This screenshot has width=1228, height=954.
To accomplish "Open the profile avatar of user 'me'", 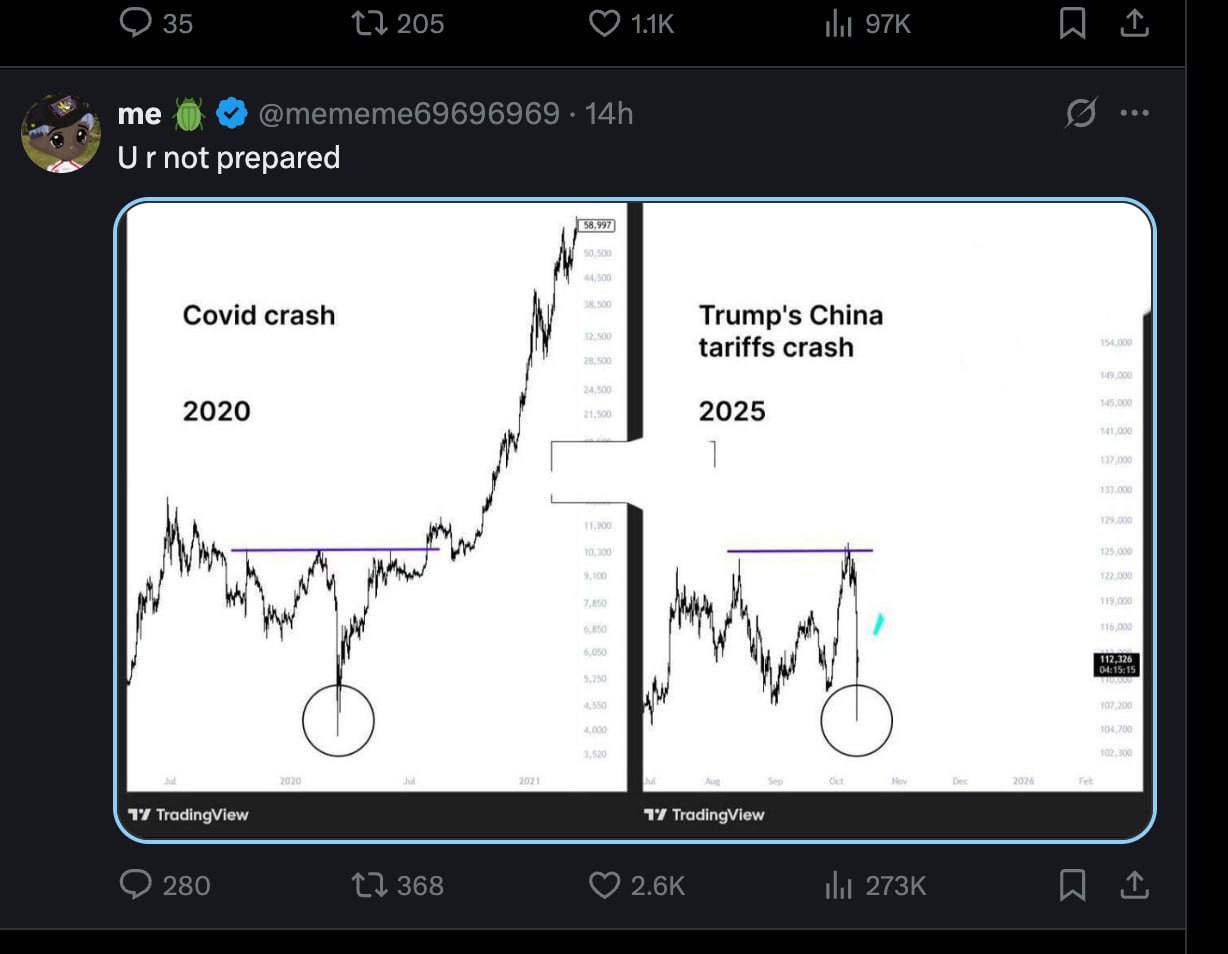I will (x=60, y=133).
